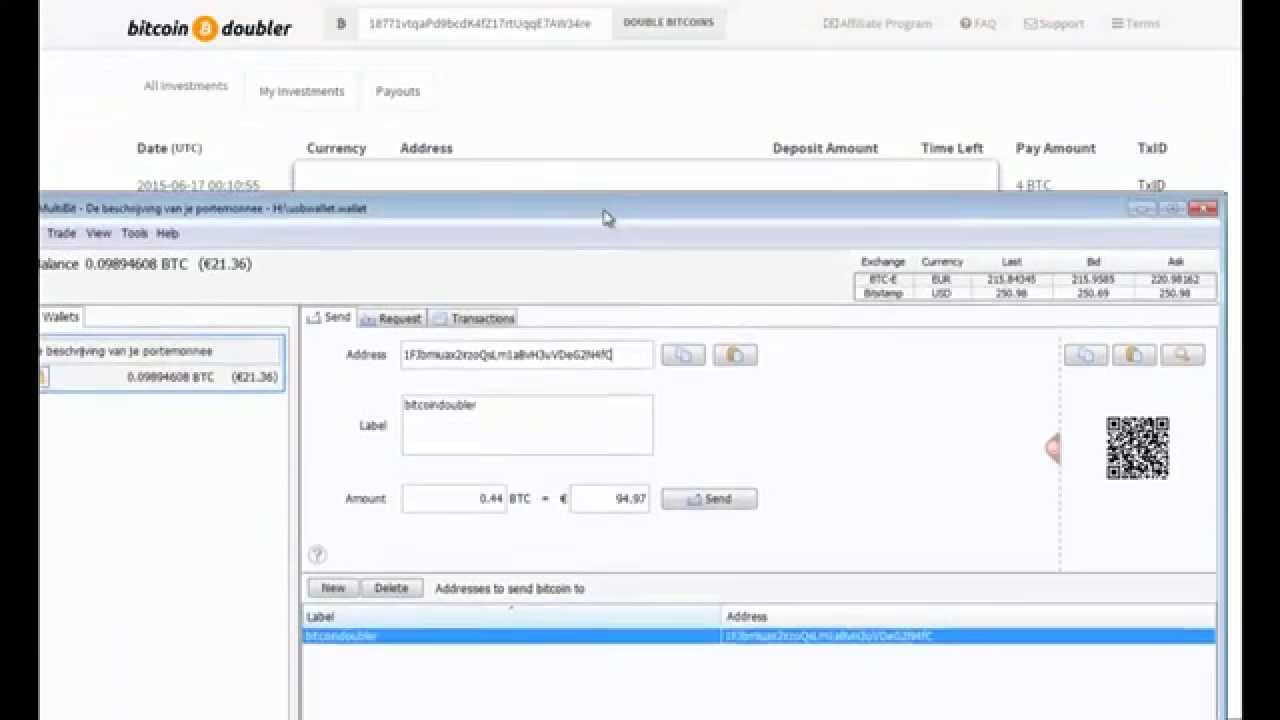Open the Terms link
The height and width of the screenshot is (720, 1280).
pyautogui.click(x=1136, y=23)
